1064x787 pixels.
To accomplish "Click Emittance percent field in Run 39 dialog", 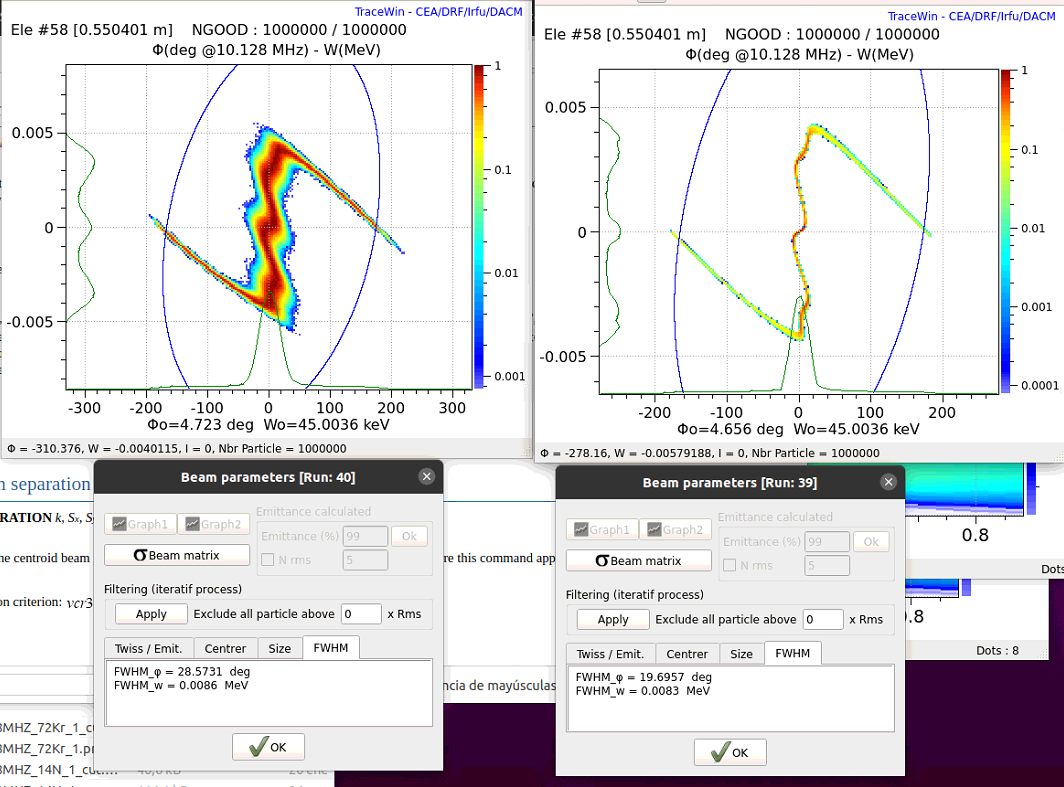I will pos(827,541).
